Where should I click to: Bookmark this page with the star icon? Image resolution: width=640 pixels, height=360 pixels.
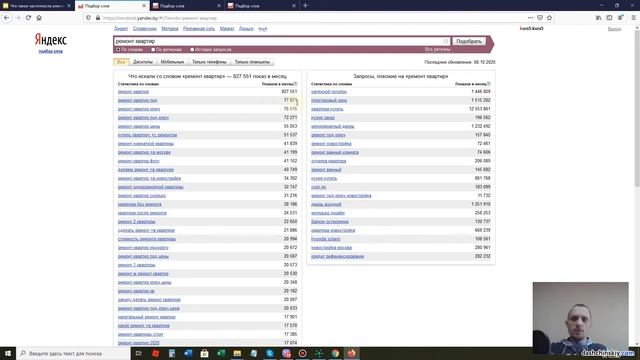click(549, 18)
